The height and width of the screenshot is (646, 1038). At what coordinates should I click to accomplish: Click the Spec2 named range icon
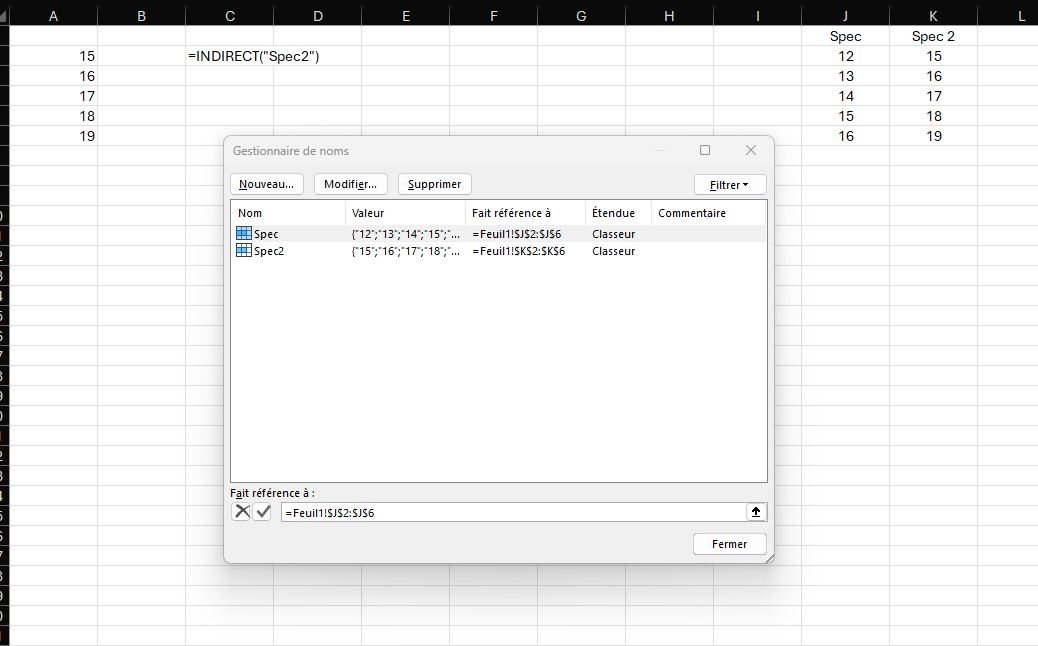coord(244,251)
